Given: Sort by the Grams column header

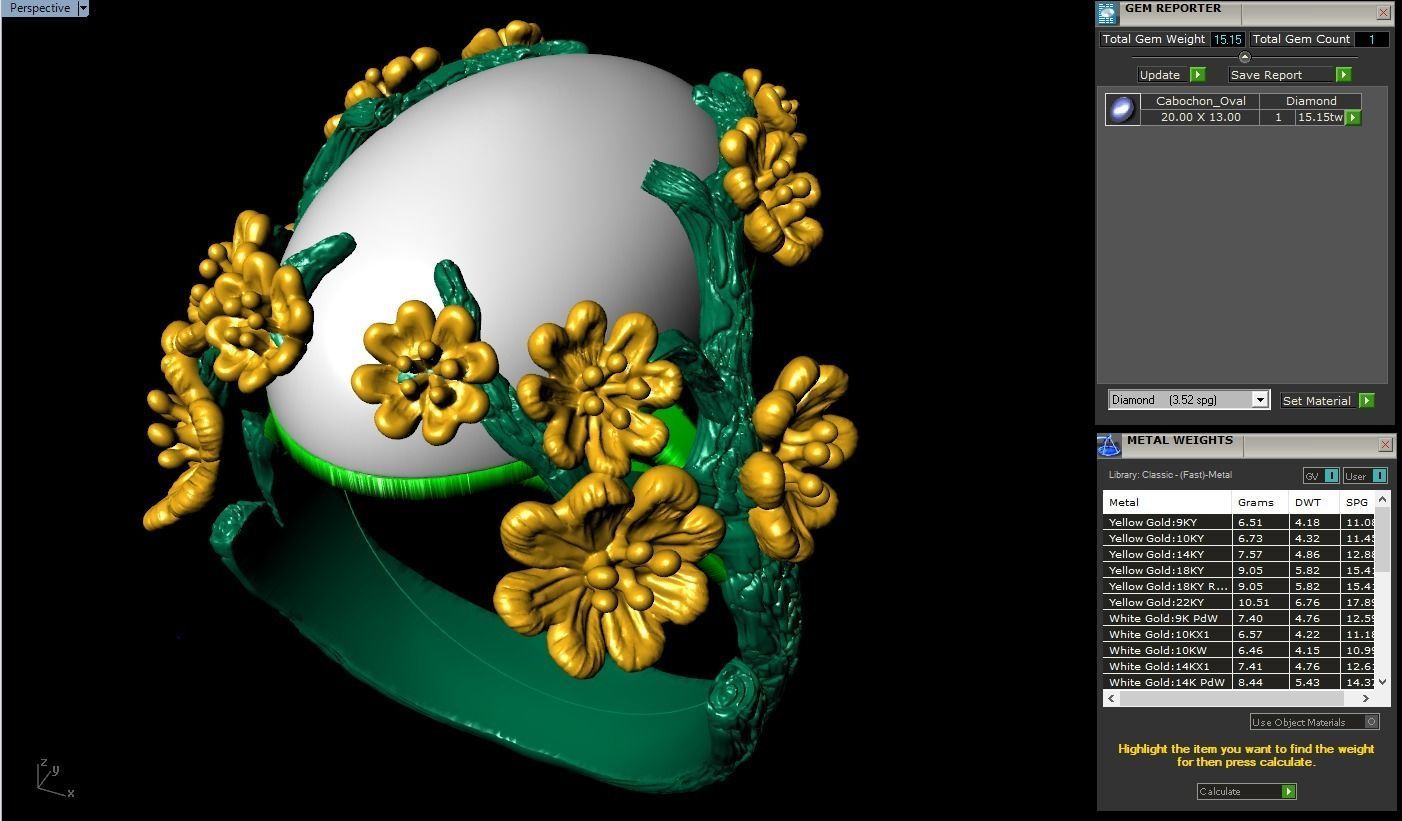Looking at the screenshot, I should [1256, 502].
